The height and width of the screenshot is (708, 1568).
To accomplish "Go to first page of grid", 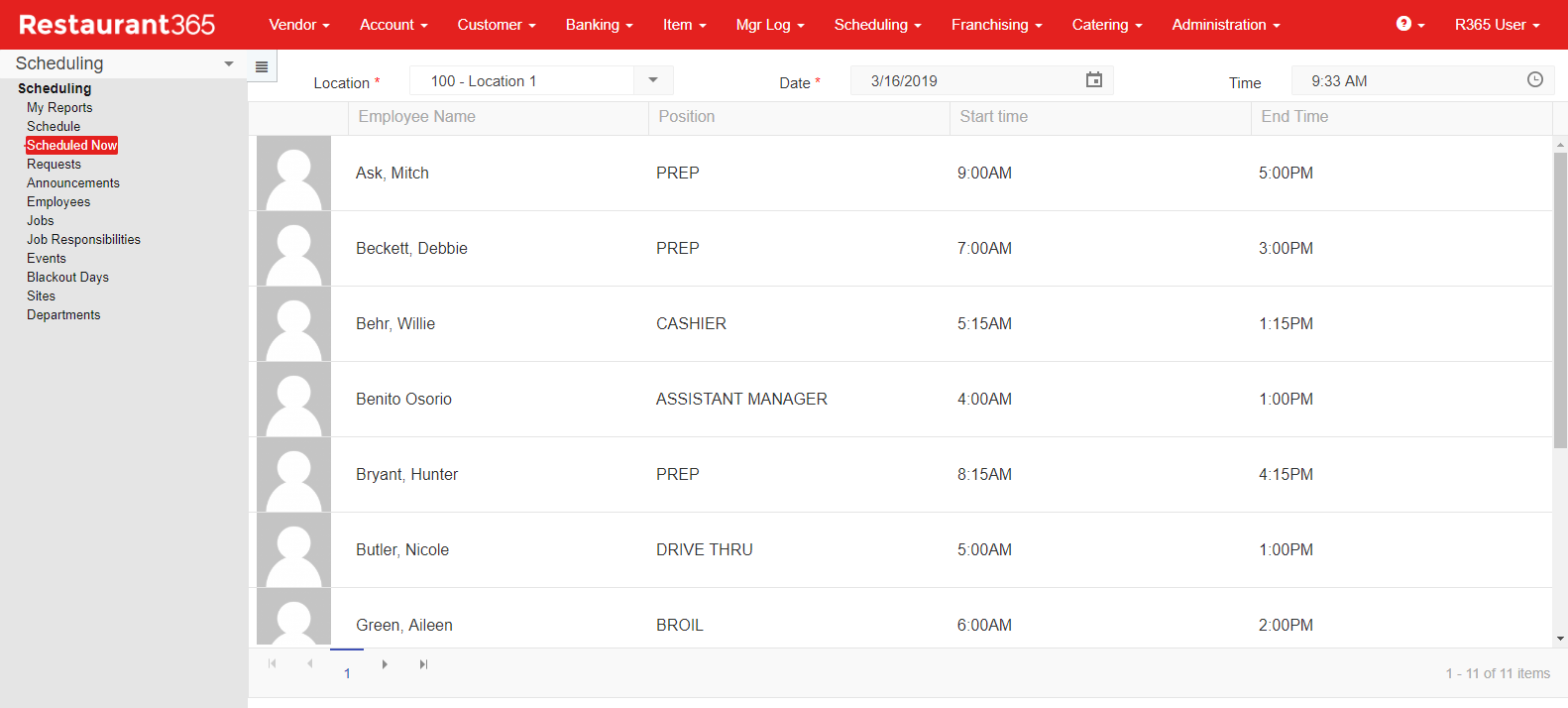I will click(x=272, y=663).
